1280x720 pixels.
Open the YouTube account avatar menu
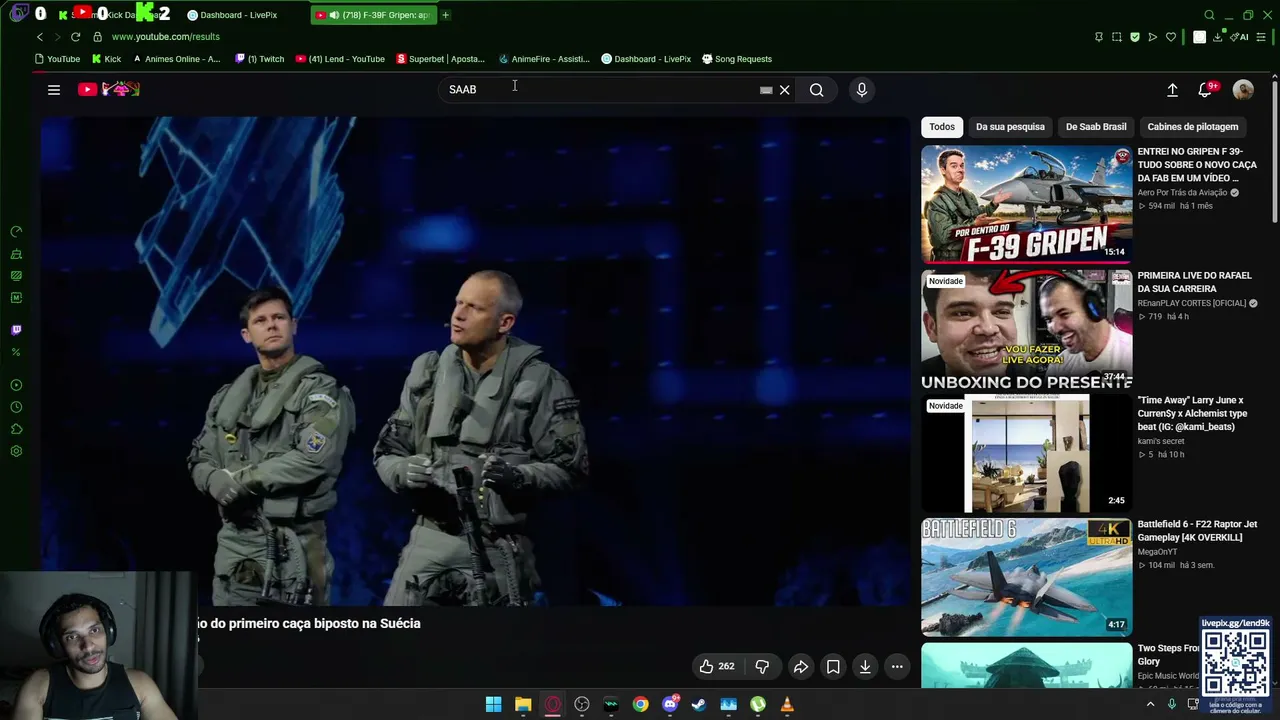1243,90
